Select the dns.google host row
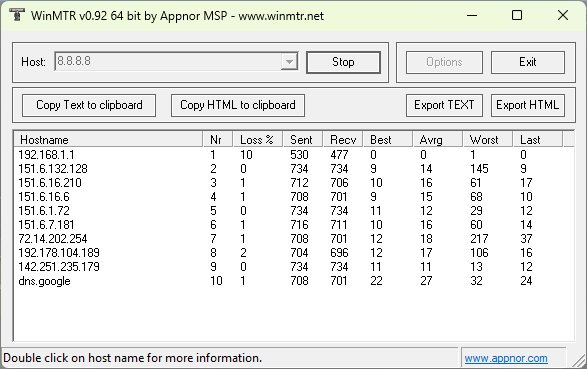The height and width of the screenshot is (369, 587). (x=294, y=281)
